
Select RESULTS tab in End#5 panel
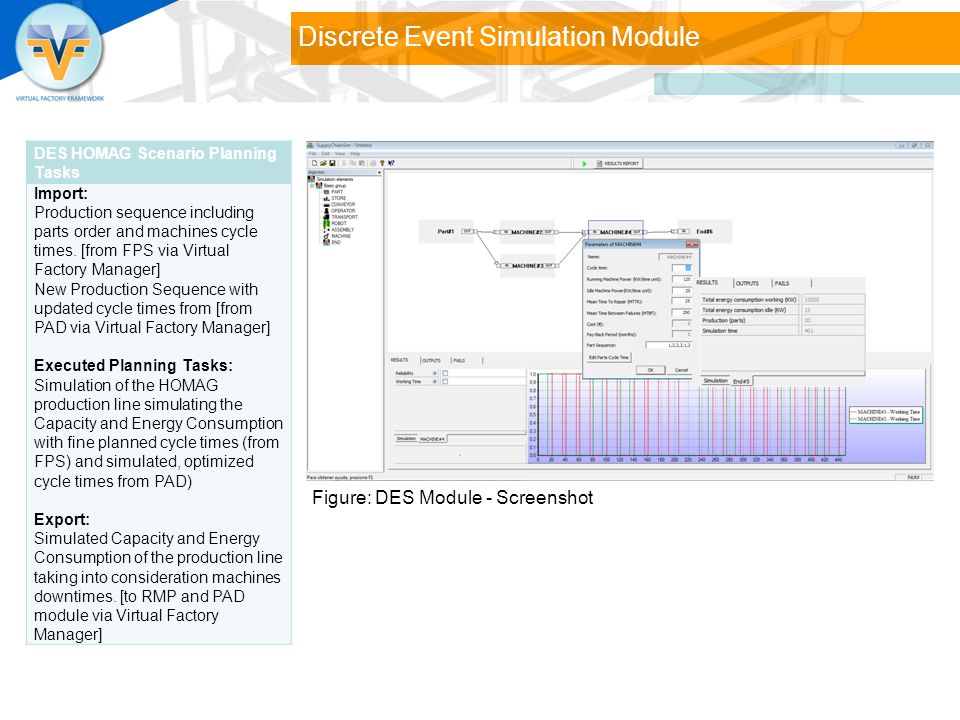pyautogui.click(x=707, y=283)
